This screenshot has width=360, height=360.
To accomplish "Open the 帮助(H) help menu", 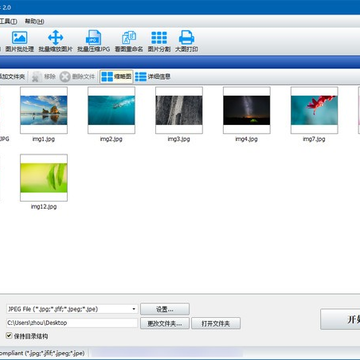I will point(34,21).
